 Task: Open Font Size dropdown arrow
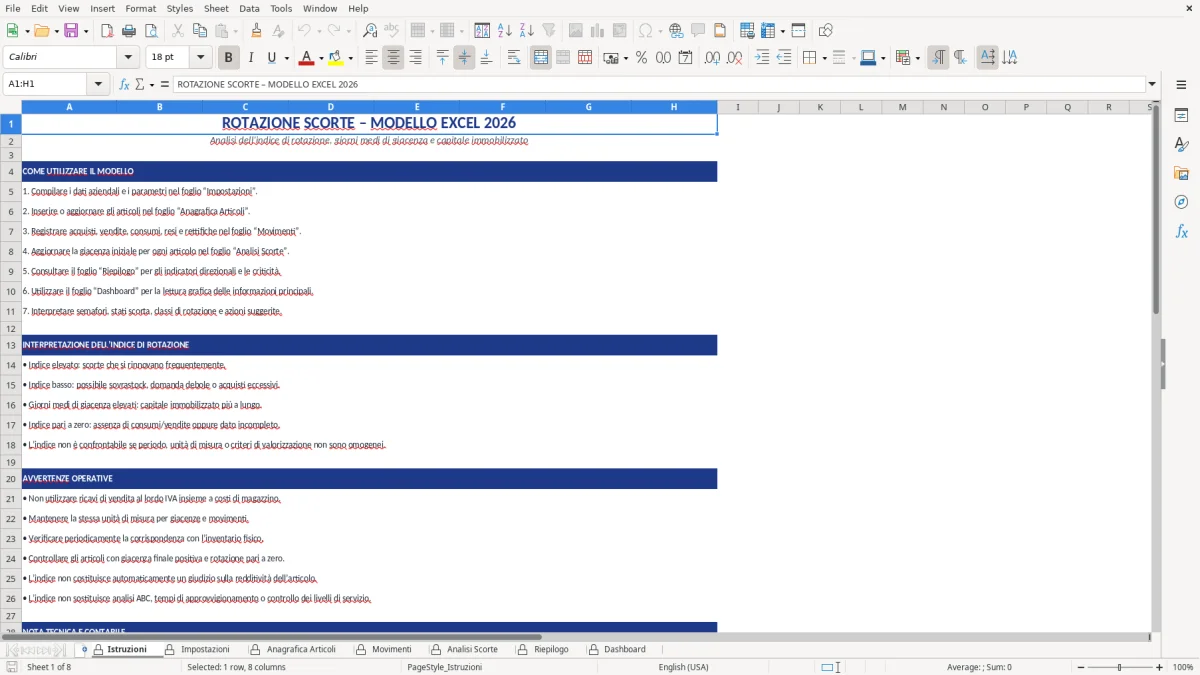[201, 58]
